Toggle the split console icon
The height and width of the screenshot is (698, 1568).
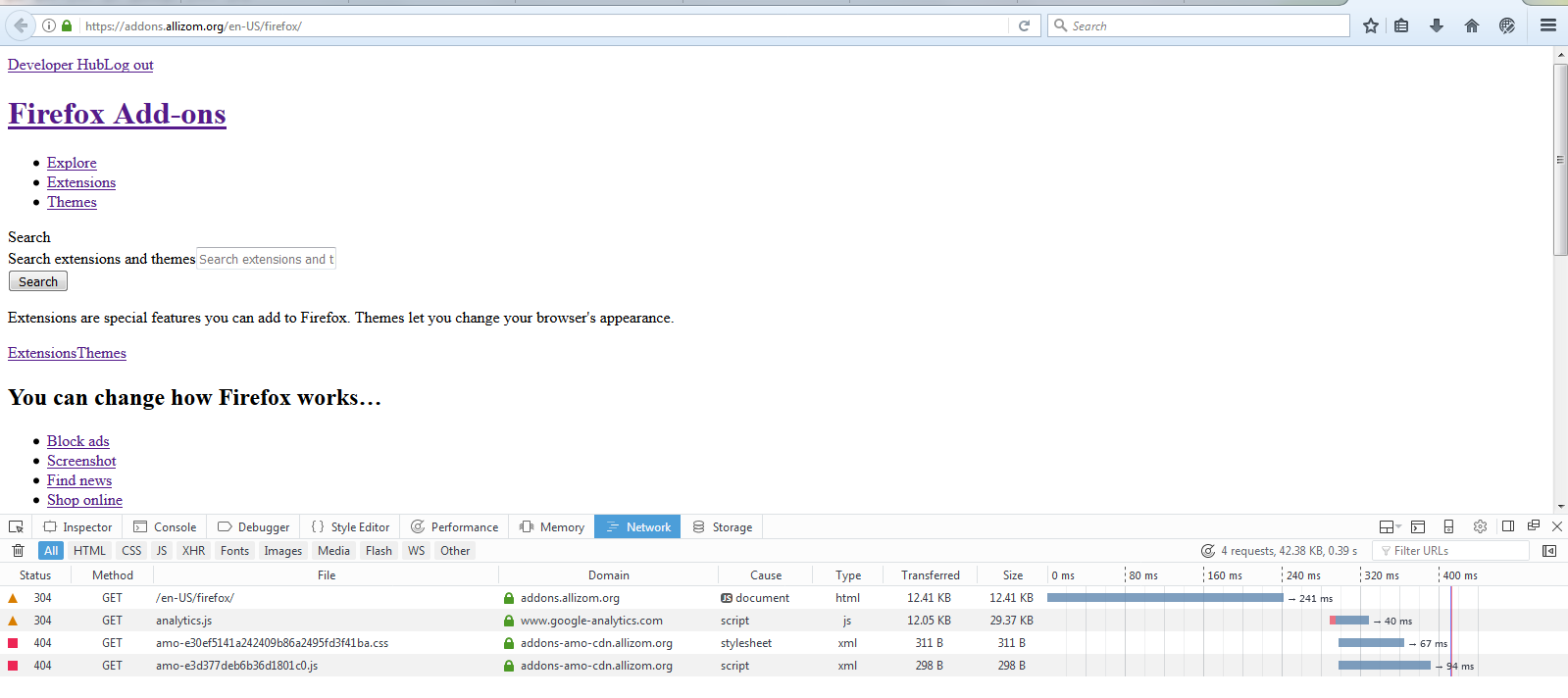point(1418,526)
